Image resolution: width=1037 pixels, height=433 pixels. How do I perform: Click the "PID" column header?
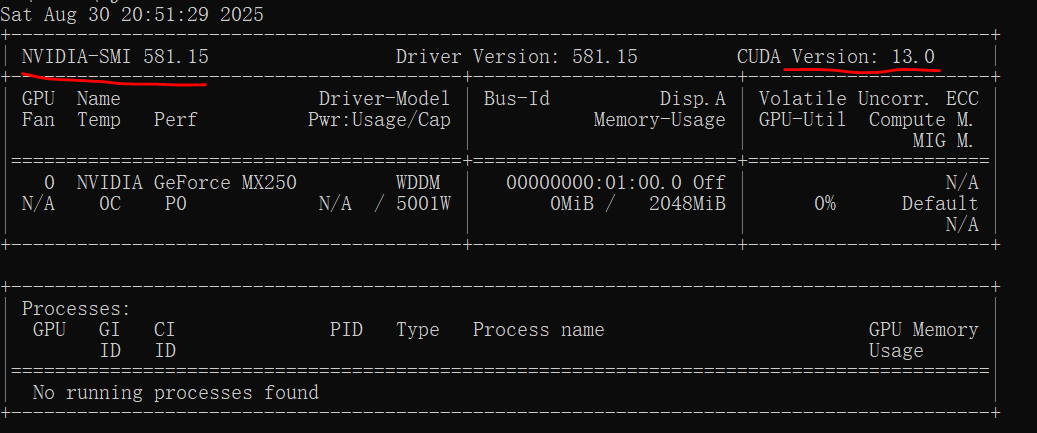[347, 329]
